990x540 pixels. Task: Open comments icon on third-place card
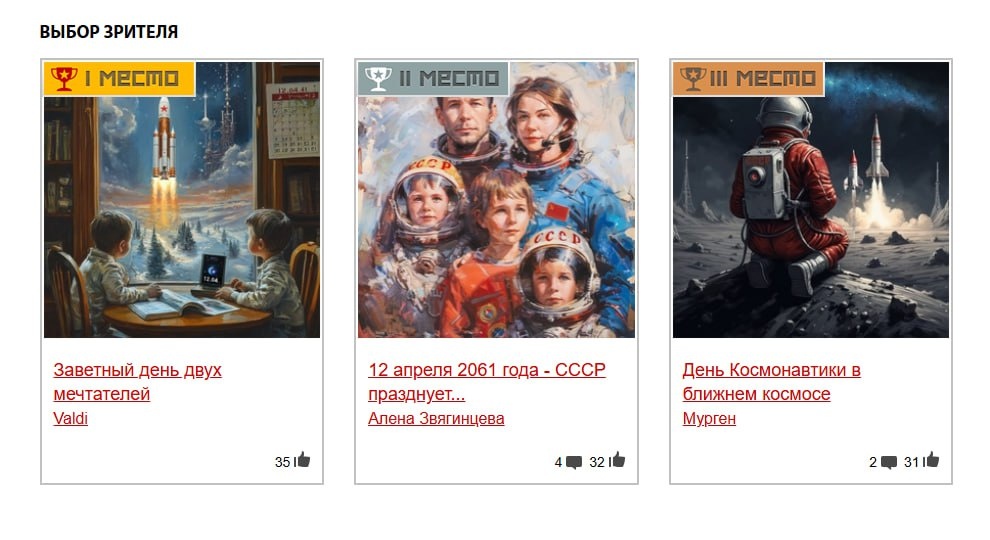[x=888, y=462]
